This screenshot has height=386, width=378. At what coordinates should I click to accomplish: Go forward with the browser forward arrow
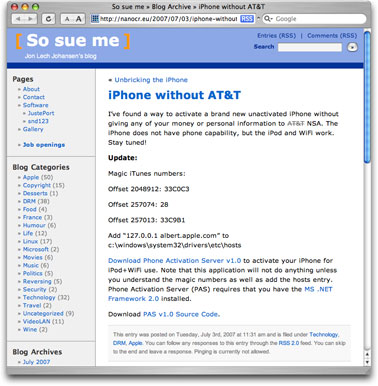[x=30, y=19]
